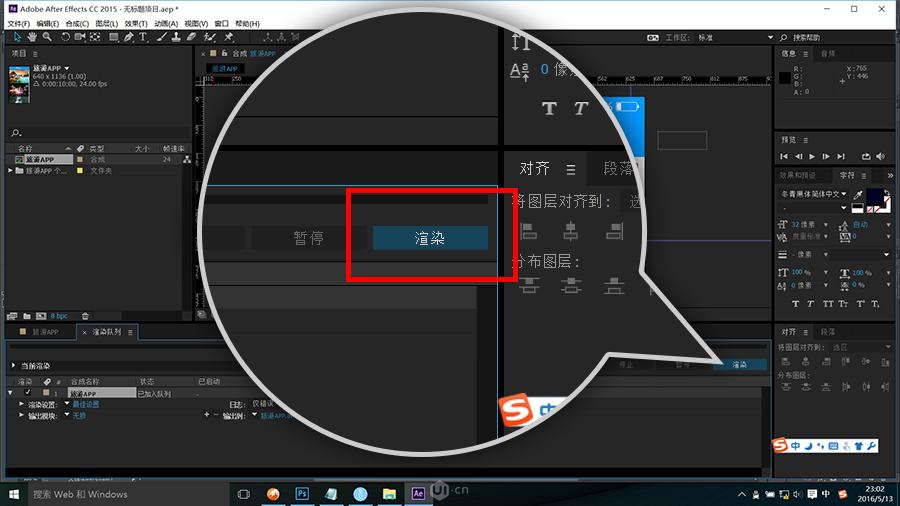
Task: Select the Rotation tool
Action: pos(65,37)
